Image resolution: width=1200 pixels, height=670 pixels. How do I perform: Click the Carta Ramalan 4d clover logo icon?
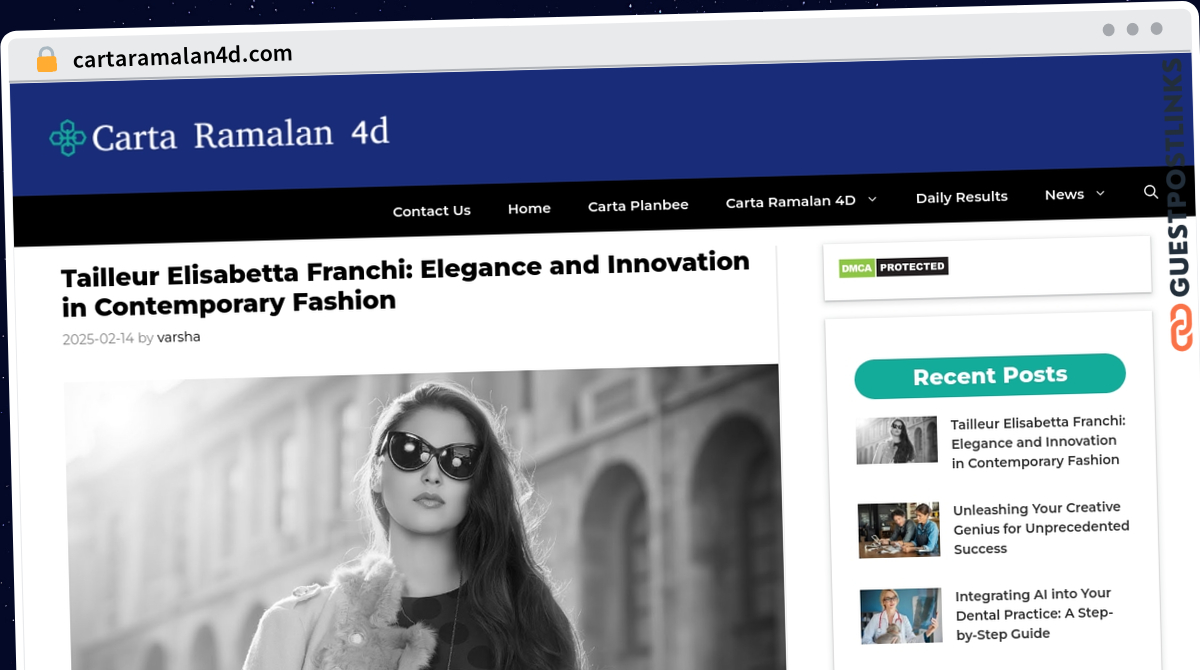coord(68,138)
